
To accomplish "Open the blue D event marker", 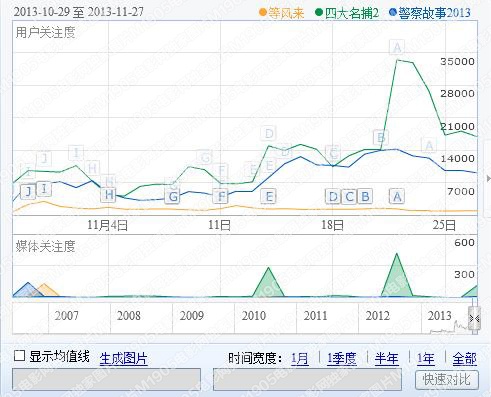I will point(333,197).
